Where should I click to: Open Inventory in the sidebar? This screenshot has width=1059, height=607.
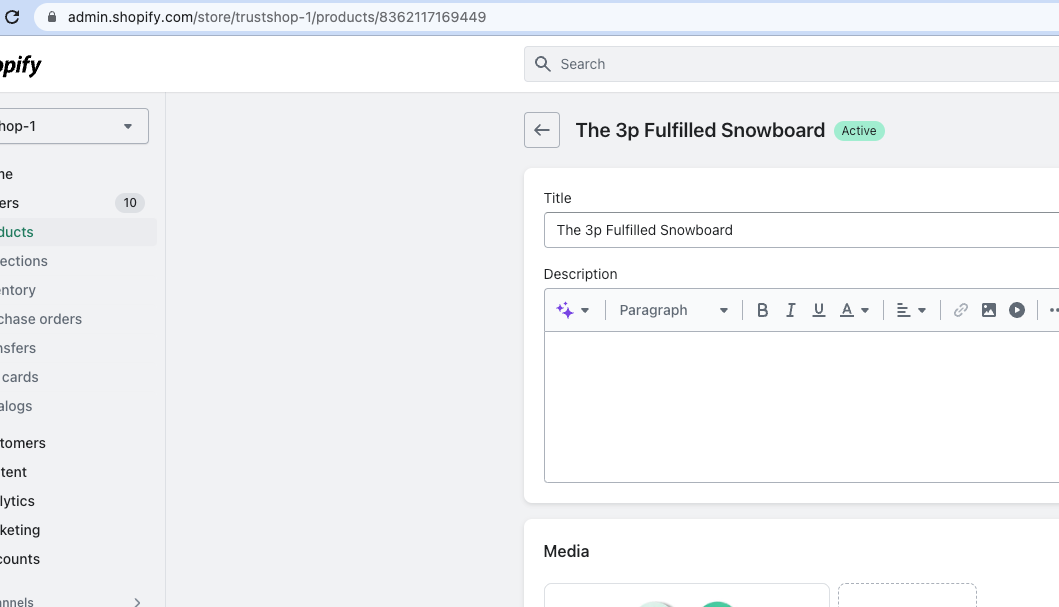18,290
